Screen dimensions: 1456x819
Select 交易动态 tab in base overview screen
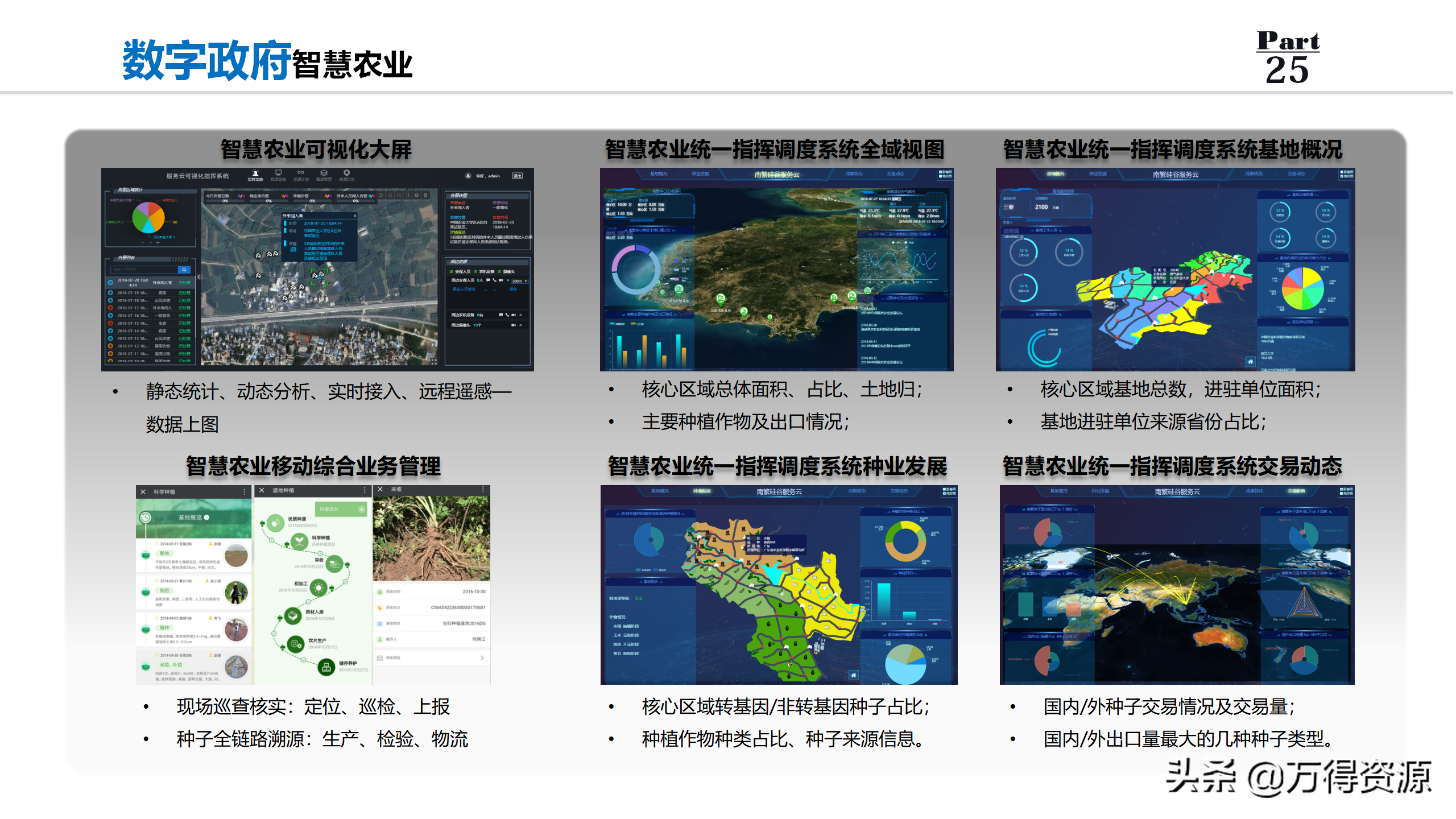pyautogui.click(x=1296, y=174)
